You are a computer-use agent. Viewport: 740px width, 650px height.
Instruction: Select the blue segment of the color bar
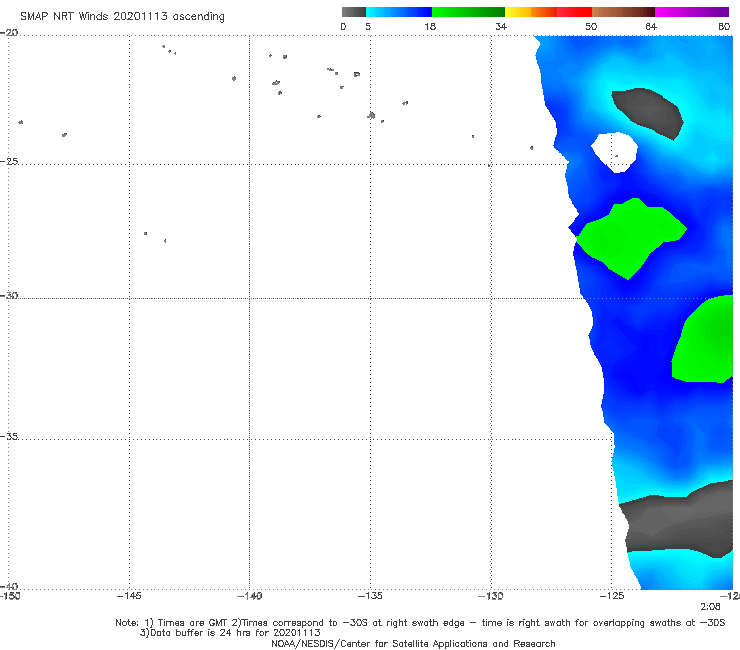[399, 12]
